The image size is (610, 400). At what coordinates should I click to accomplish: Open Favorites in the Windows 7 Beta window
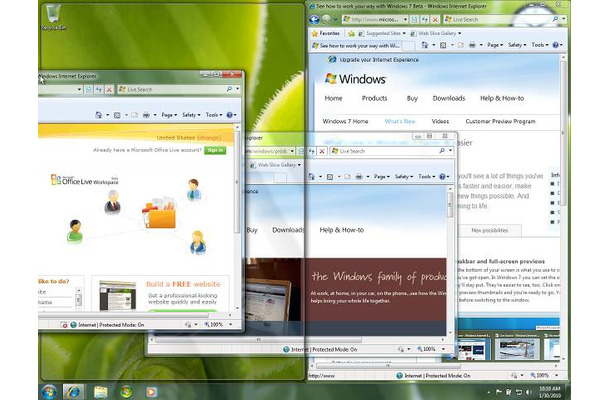325,33
